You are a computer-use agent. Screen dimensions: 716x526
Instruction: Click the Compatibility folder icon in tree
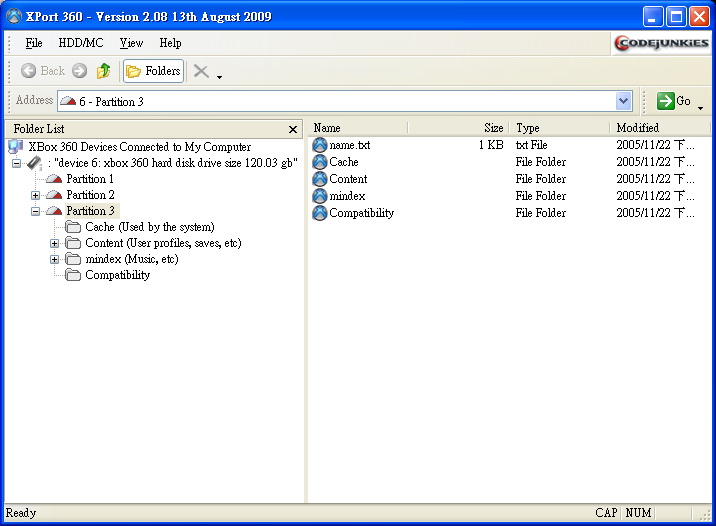73,275
